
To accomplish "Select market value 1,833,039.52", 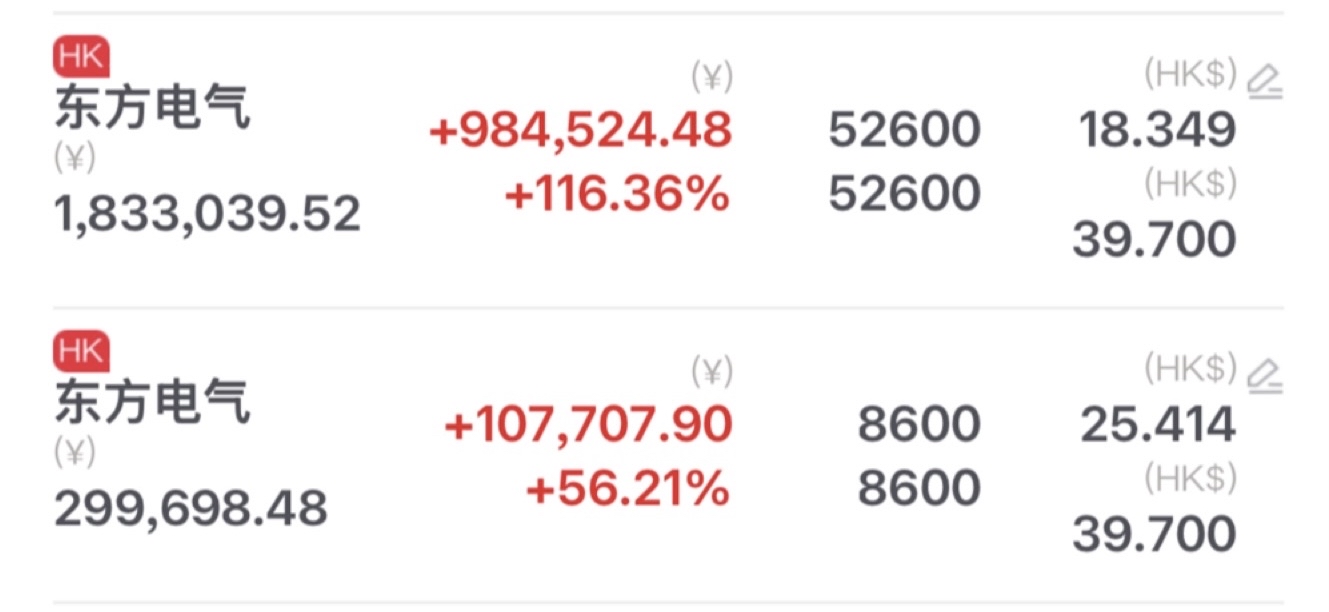I will pyautogui.click(x=207, y=214).
